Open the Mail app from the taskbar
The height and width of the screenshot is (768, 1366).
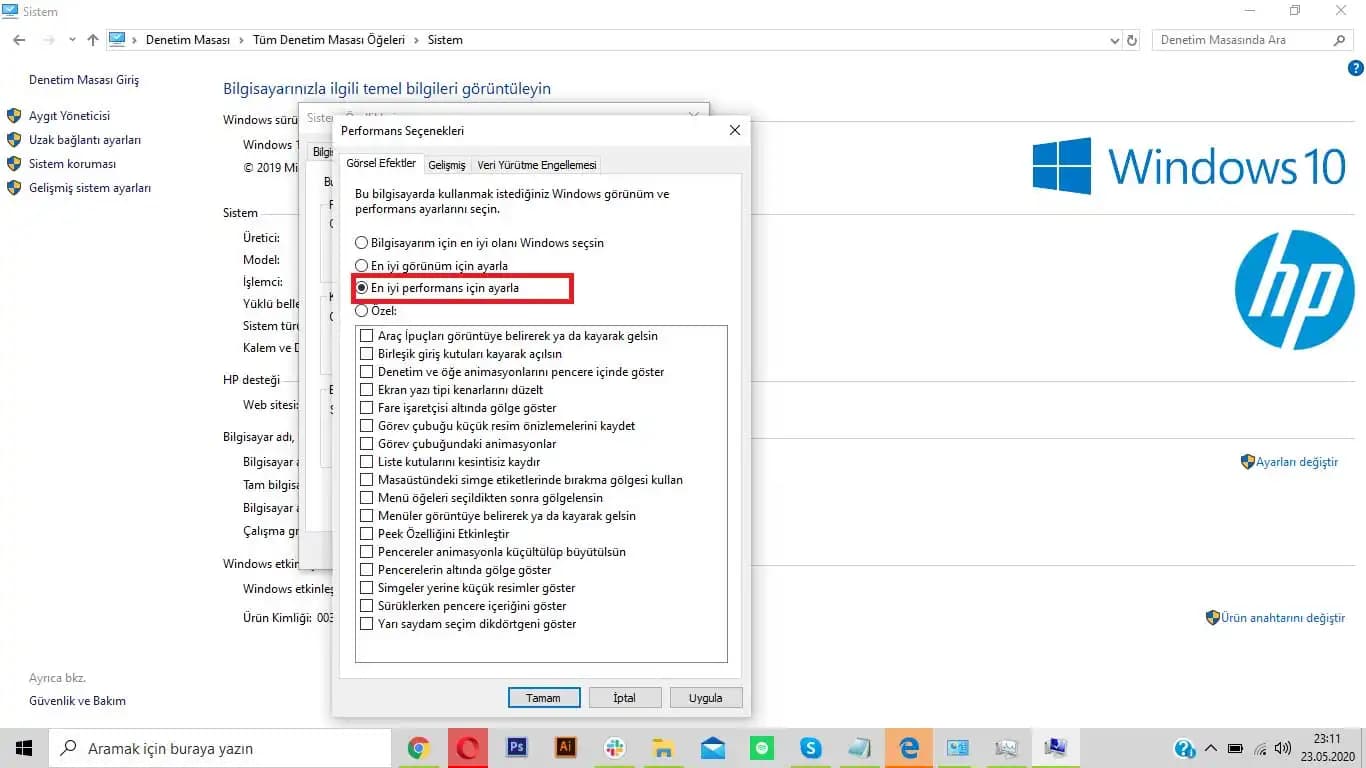coord(713,748)
